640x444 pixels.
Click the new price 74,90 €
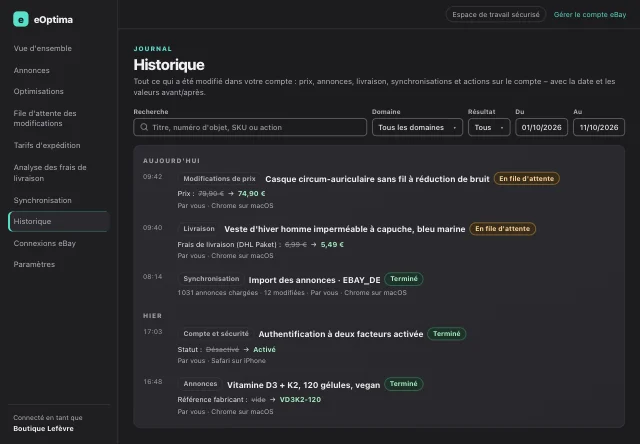251,193
